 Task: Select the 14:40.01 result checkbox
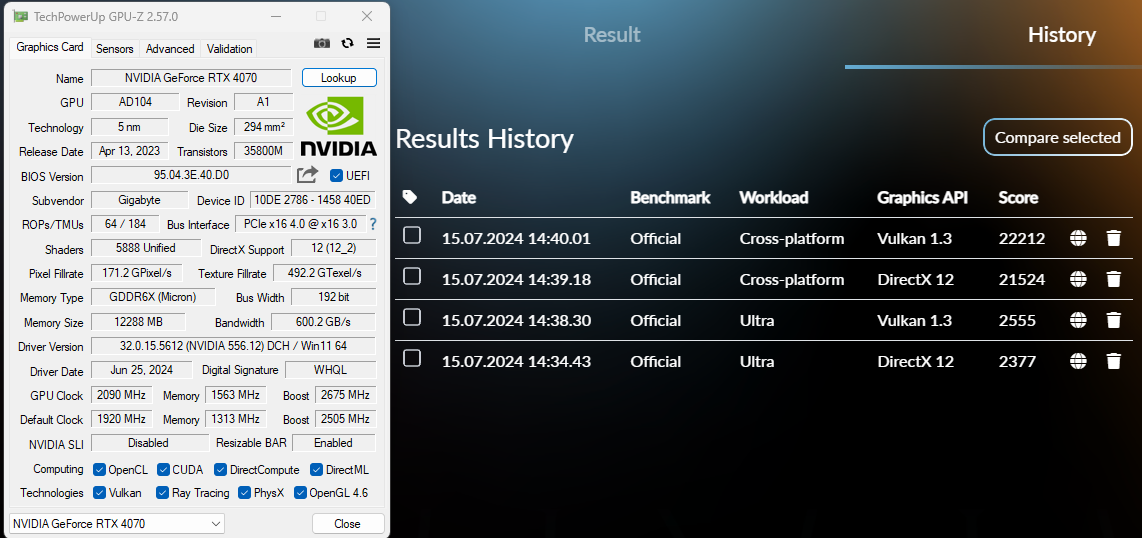(412, 235)
